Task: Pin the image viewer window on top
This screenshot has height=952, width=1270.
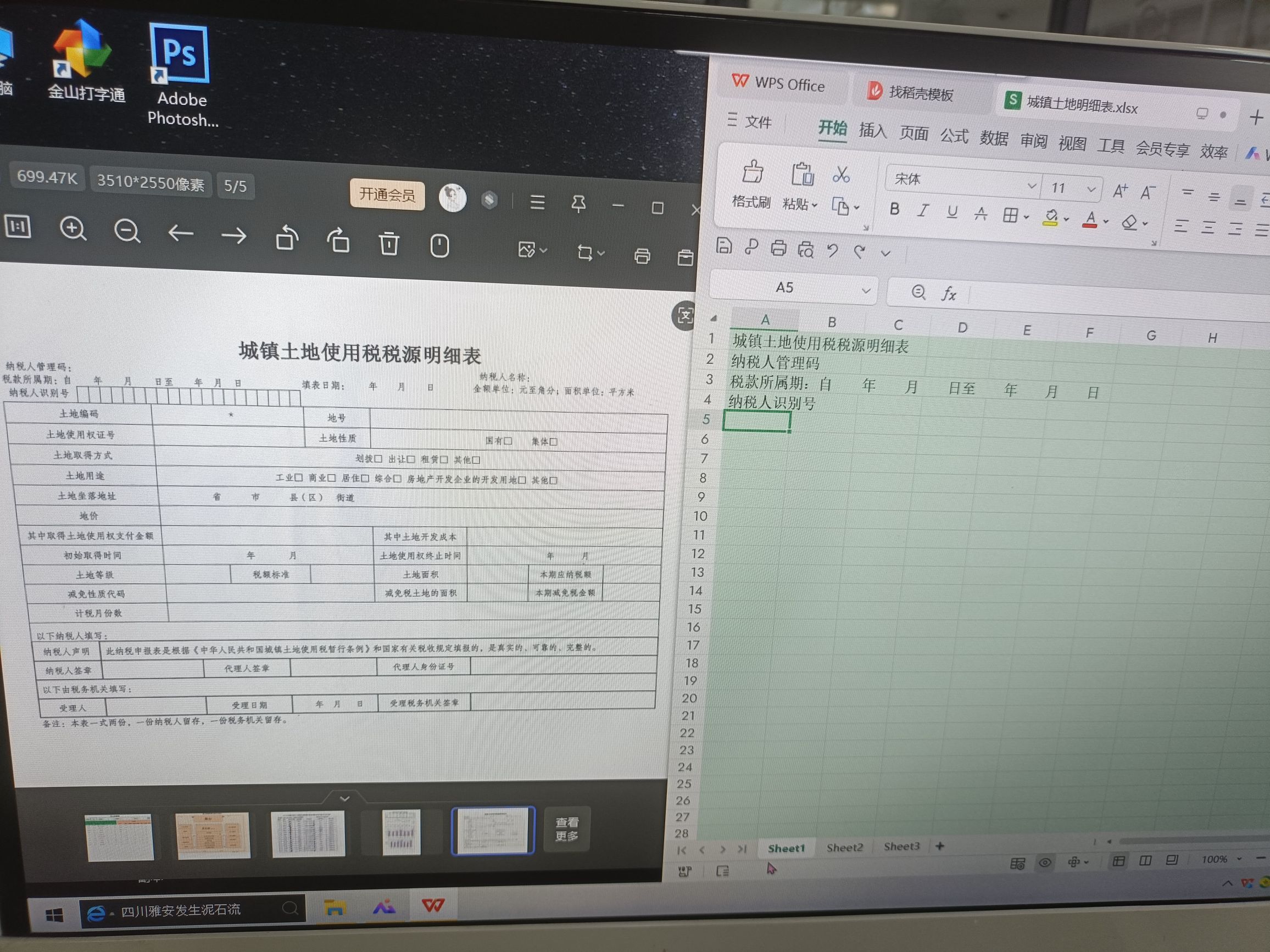Action: [578, 204]
